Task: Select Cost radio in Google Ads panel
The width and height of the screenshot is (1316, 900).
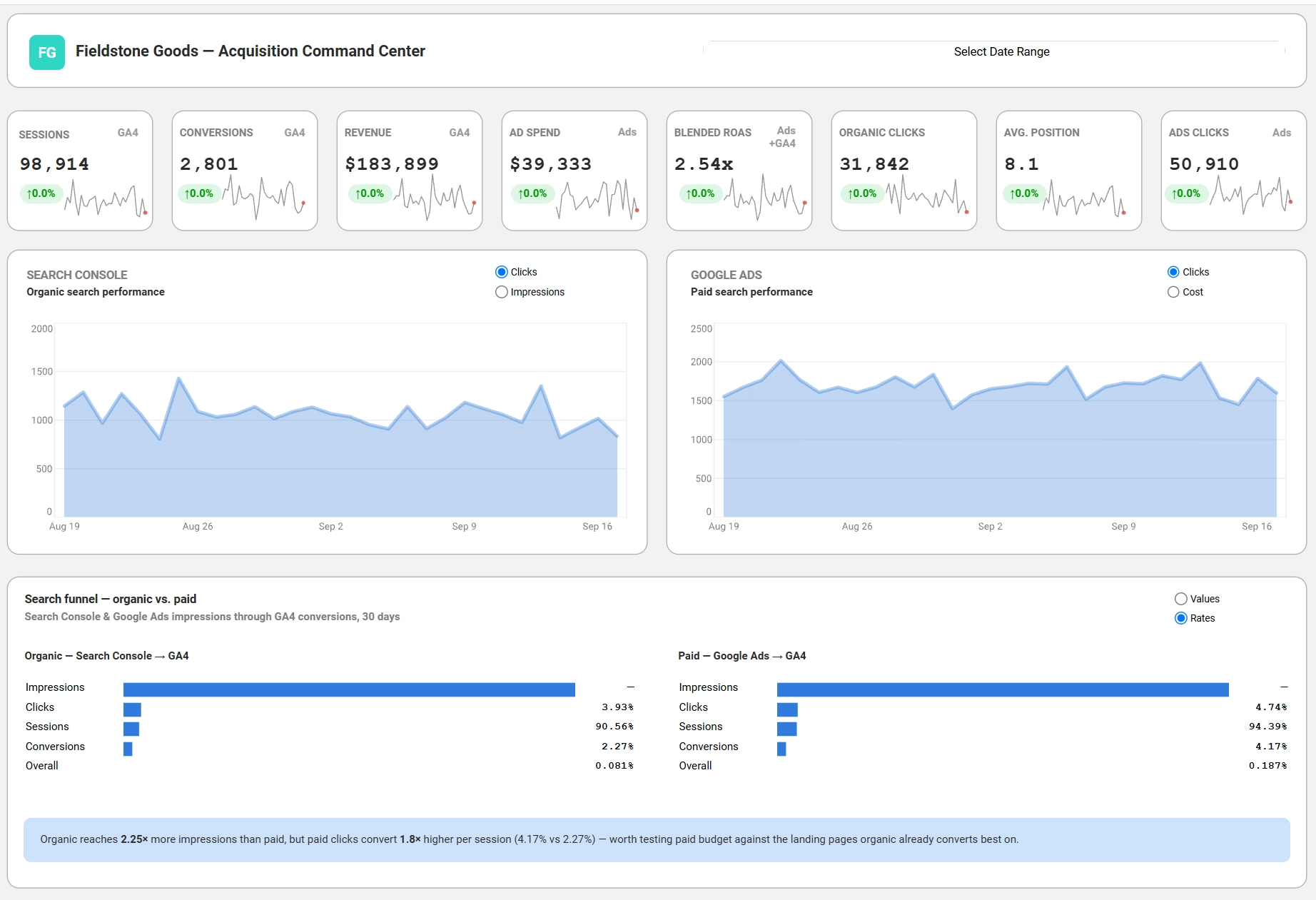Action: click(1173, 292)
